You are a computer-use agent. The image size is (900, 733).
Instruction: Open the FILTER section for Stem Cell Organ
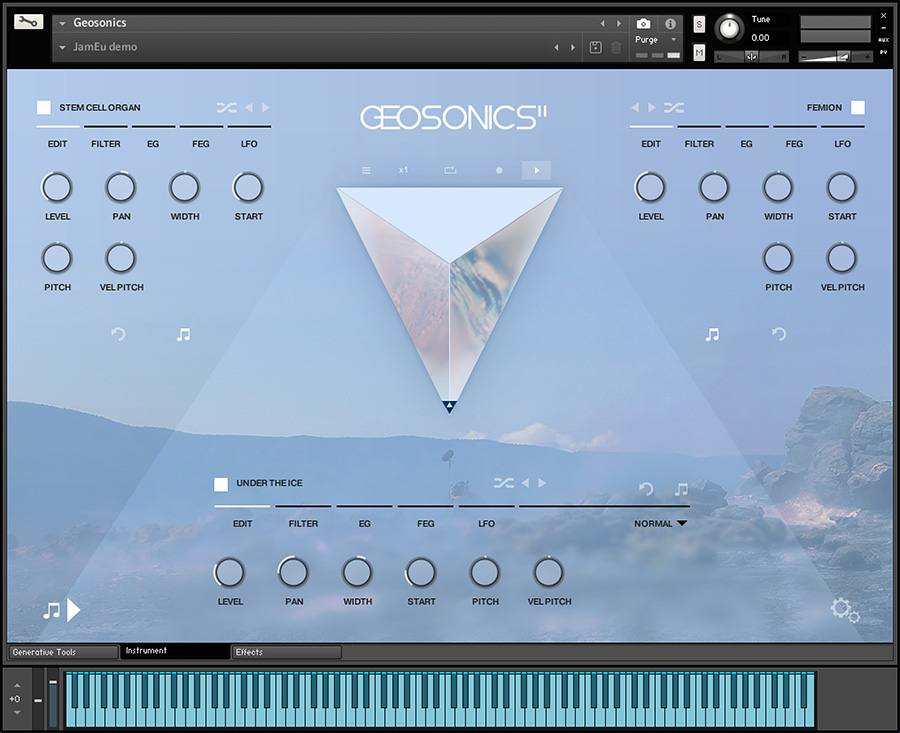point(106,143)
